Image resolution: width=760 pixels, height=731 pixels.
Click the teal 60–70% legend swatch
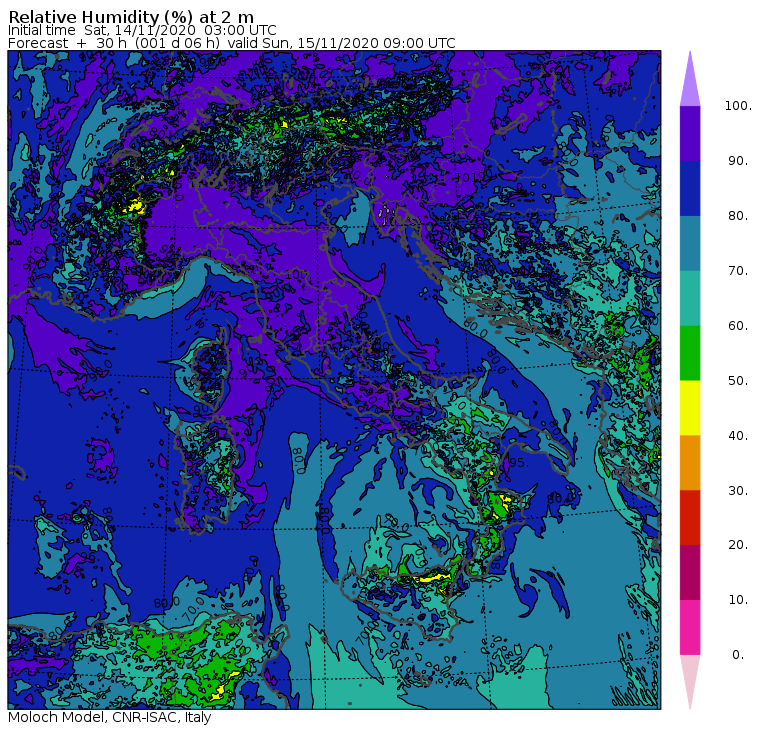click(x=690, y=298)
